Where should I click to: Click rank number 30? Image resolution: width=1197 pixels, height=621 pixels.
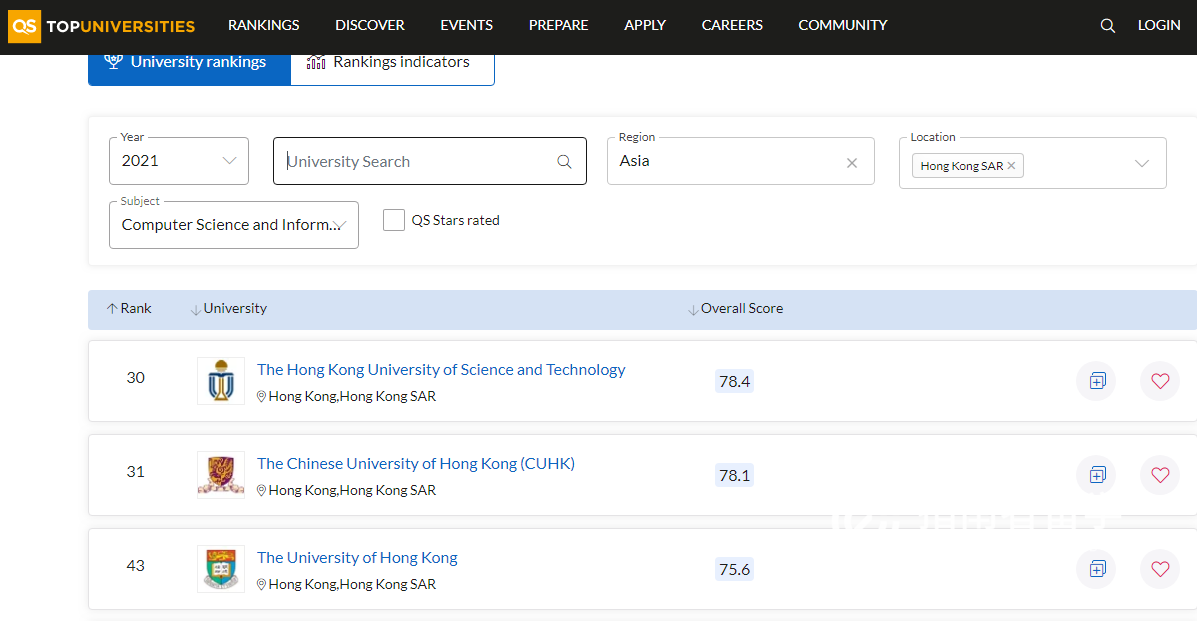pos(136,378)
